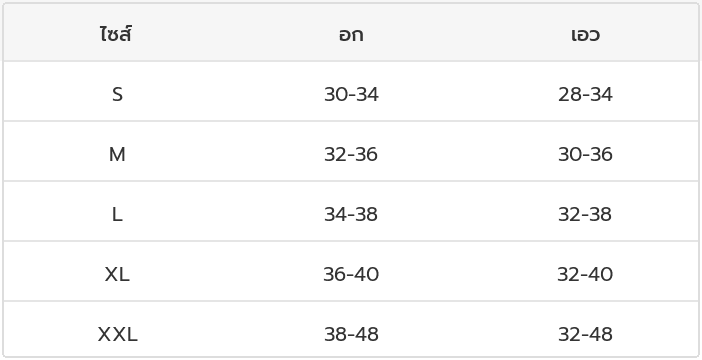Click waist value 28-34

coord(585,94)
